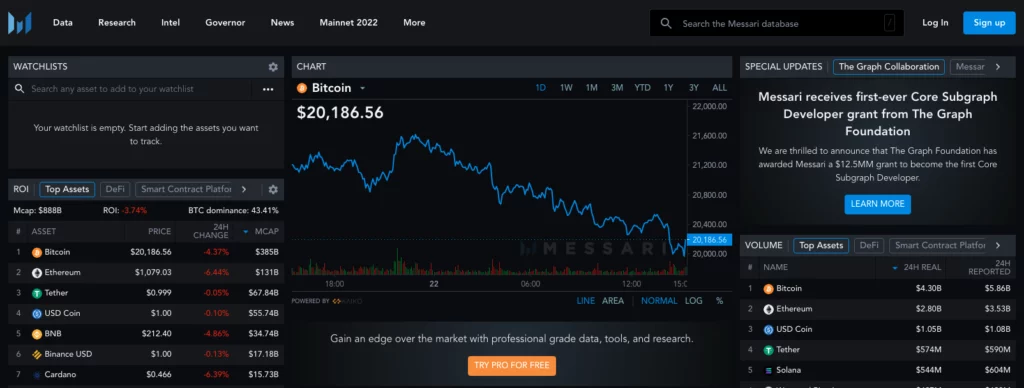Open the Bitcoin asset dropdown on chart
Image resolution: width=1024 pixels, height=388 pixels.
(x=362, y=88)
